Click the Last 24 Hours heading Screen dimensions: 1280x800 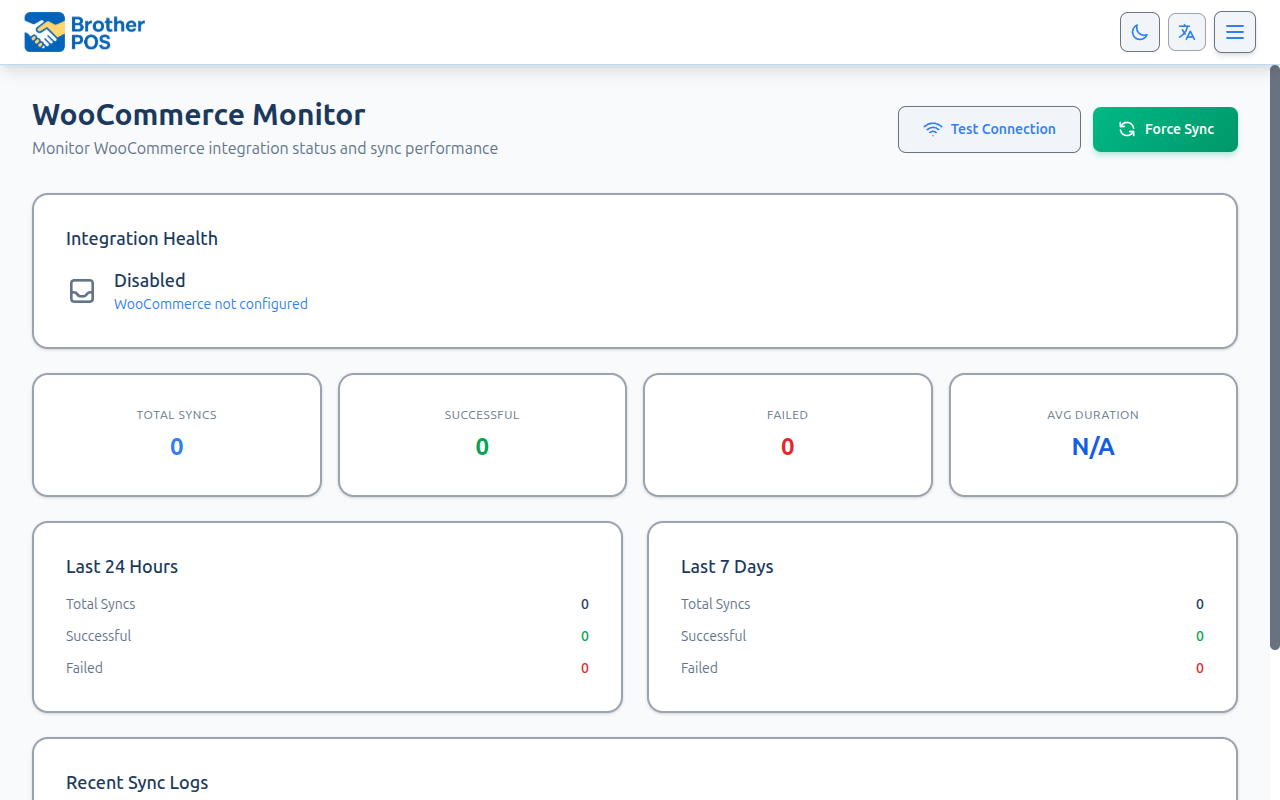point(122,566)
